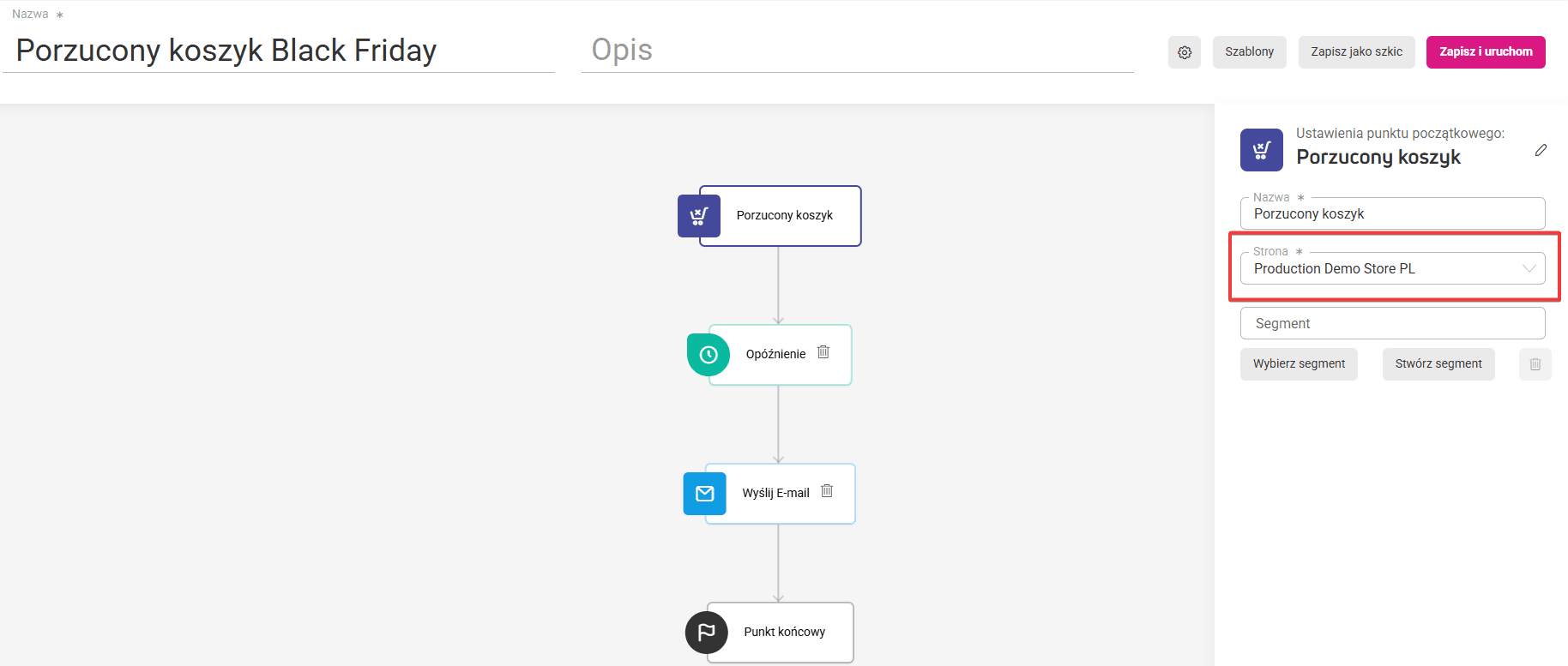Click the 'Ustawienia punktu początkowego:' label
Screen dimensions: 1568x666
[x=1400, y=134]
